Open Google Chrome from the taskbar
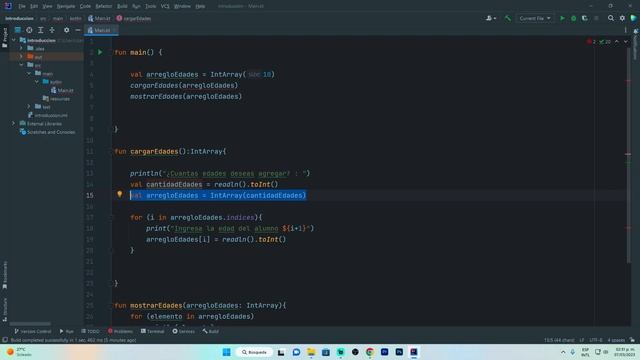 [370, 352]
